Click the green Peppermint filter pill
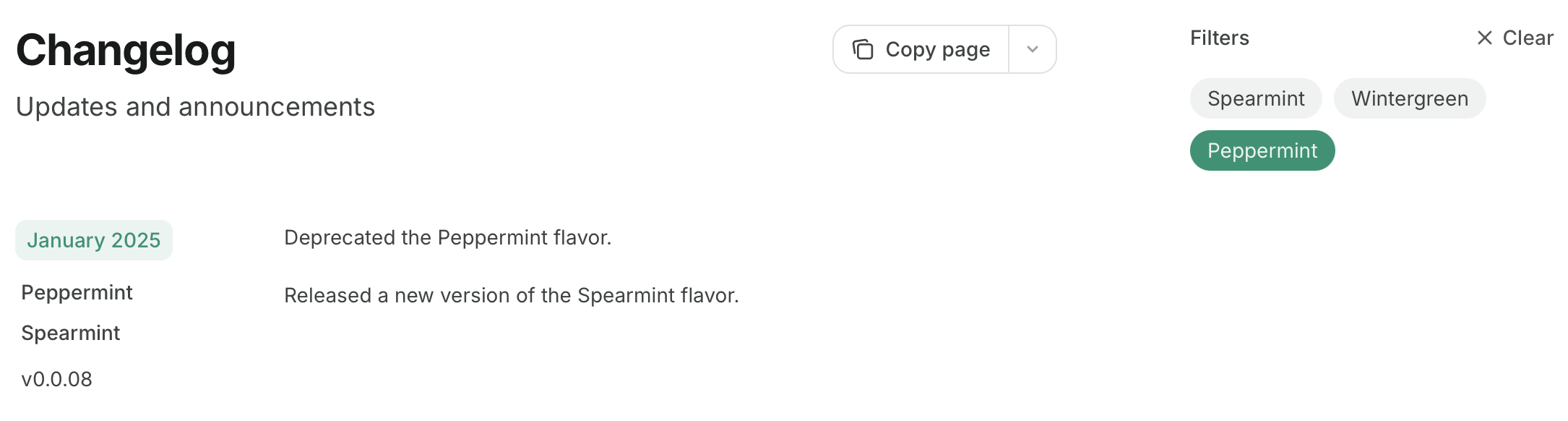Viewport: 1568px width, 421px height. [1262, 150]
